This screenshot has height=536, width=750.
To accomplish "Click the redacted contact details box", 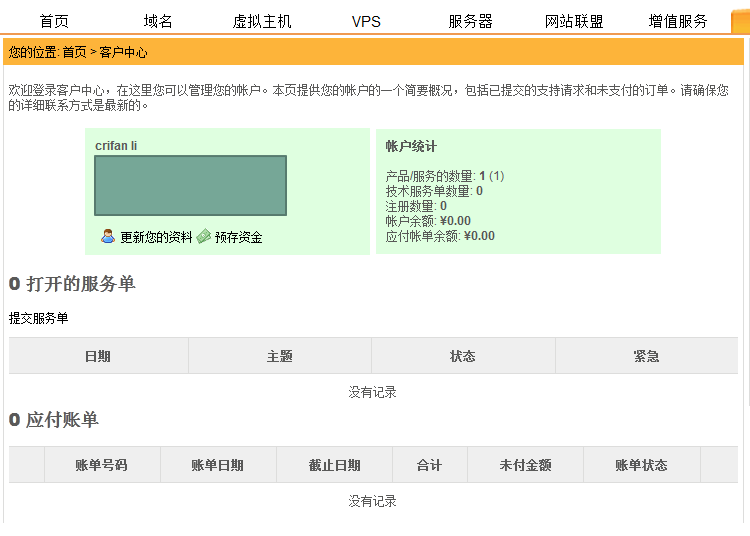I will pos(190,185).
